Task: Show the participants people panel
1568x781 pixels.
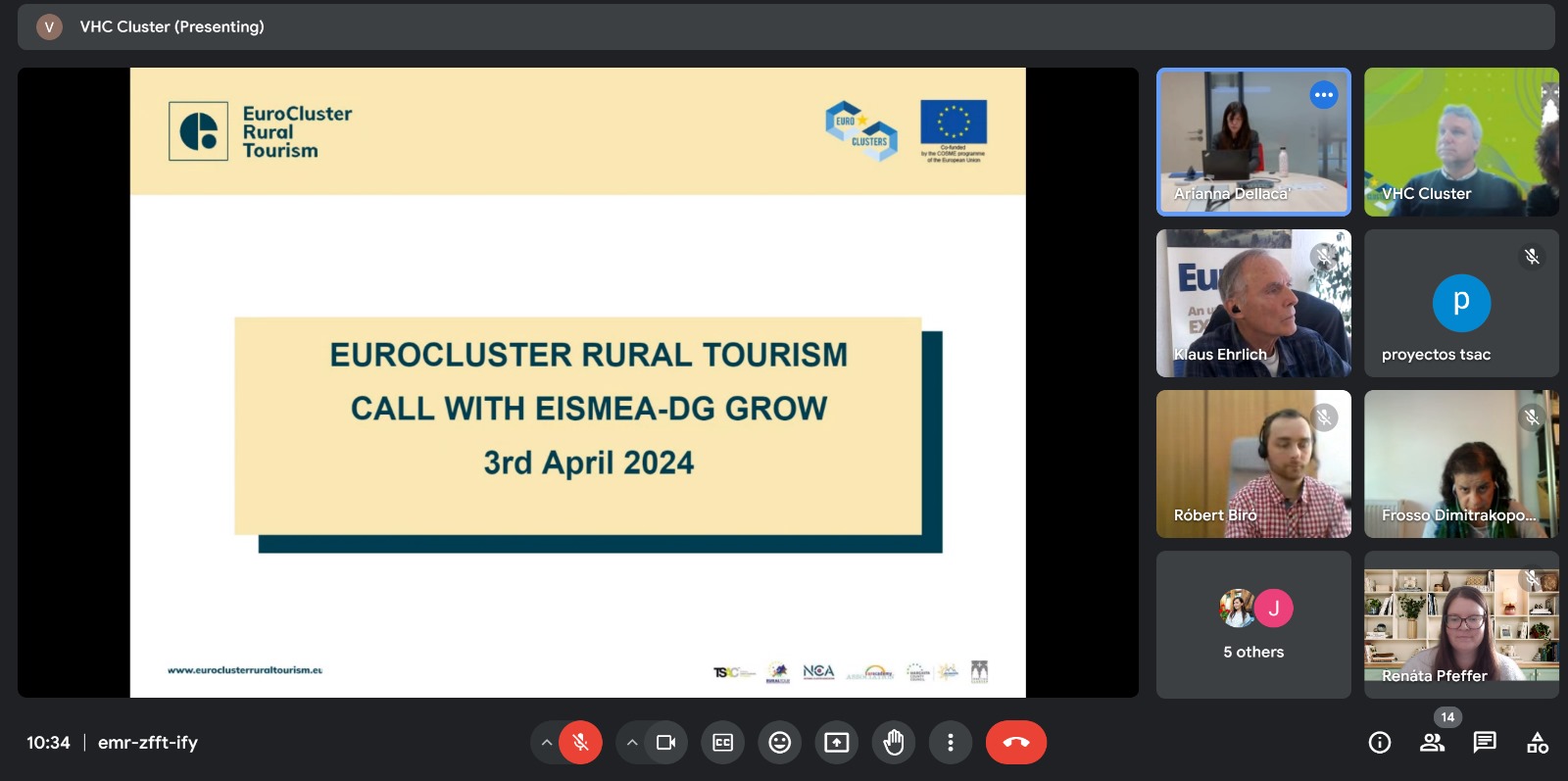Action: (x=1432, y=743)
